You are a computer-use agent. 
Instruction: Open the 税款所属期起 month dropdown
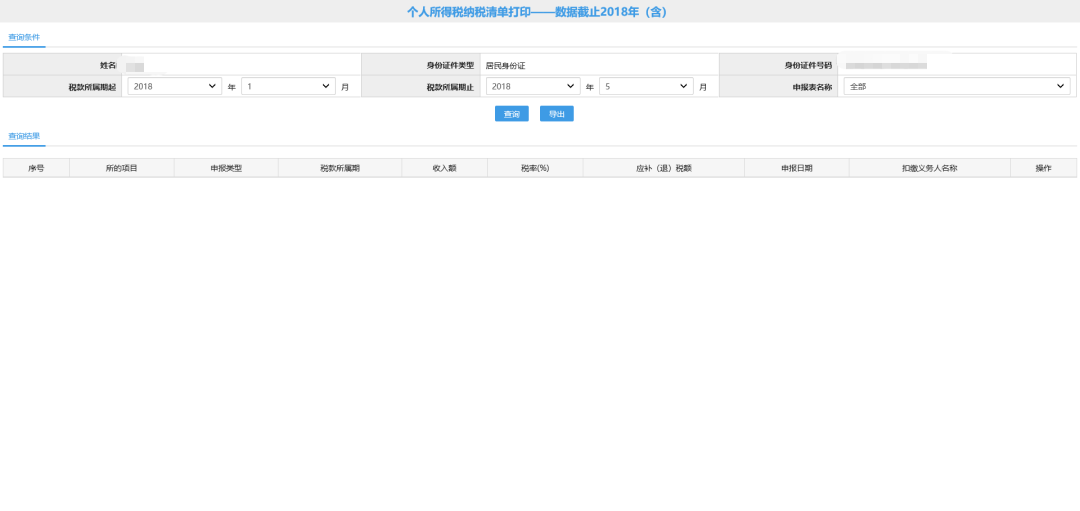pyautogui.click(x=288, y=87)
